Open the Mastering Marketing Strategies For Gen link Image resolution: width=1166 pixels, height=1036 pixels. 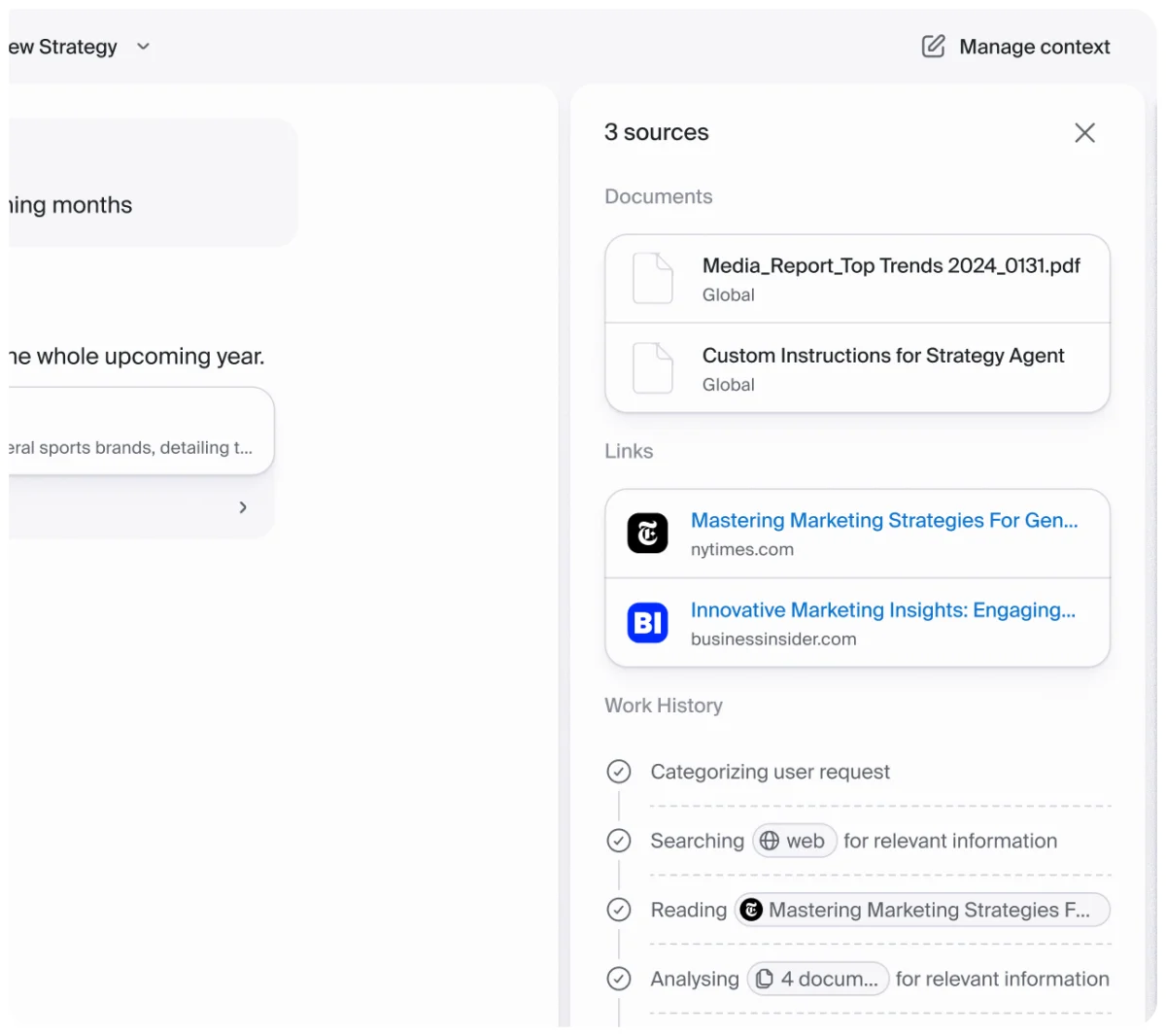point(883,520)
